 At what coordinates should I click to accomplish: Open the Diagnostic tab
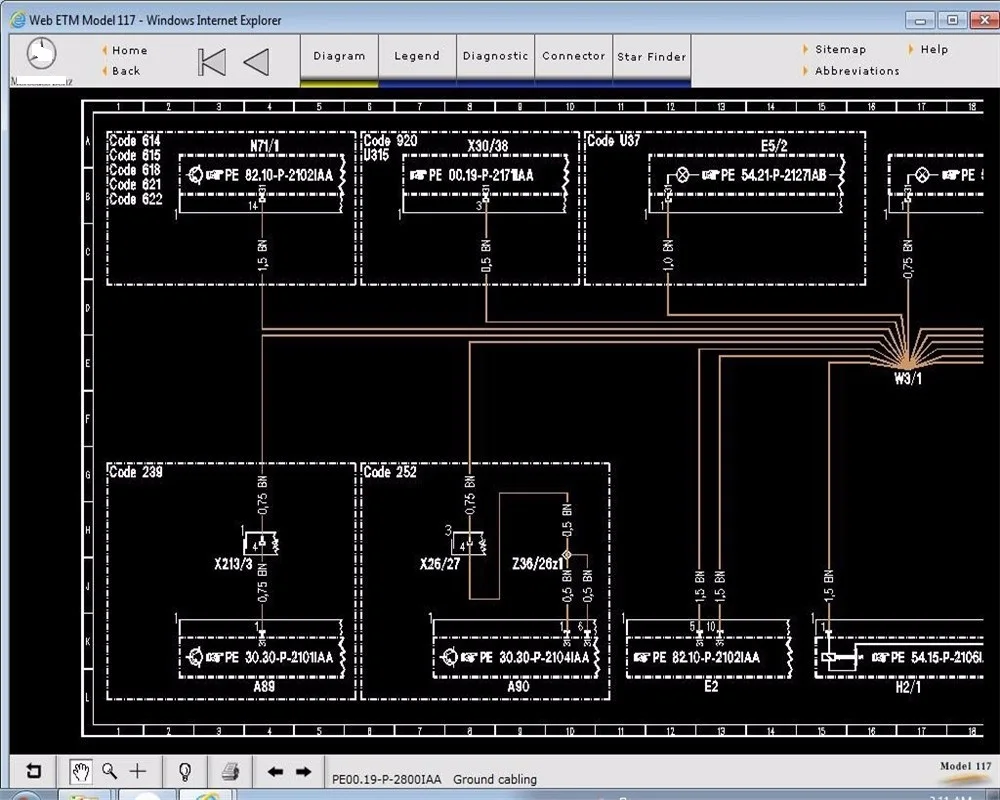496,56
